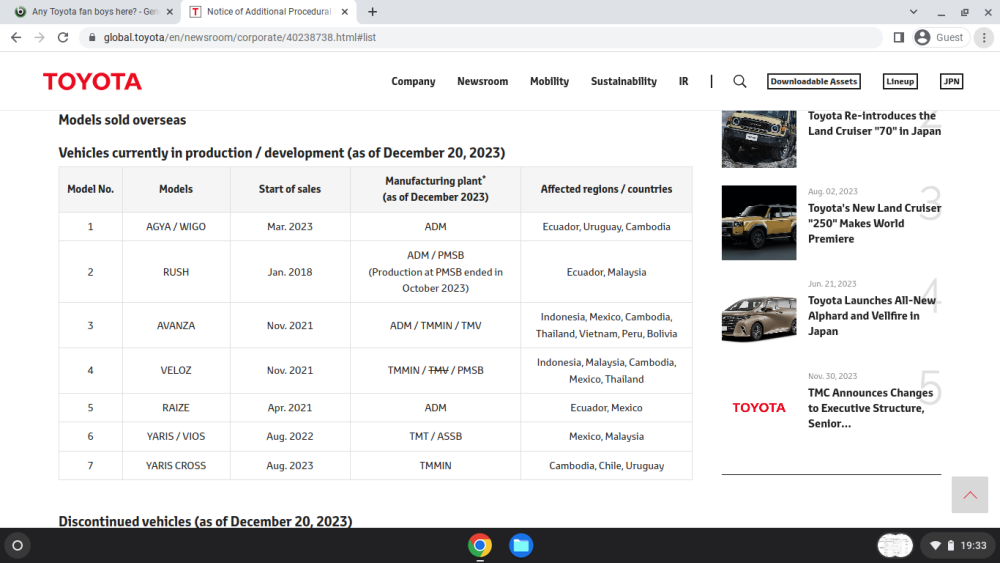Open the Land Cruiser "70" article thumbnail
Image resolution: width=1000 pixels, height=563 pixels.
coord(759,139)
